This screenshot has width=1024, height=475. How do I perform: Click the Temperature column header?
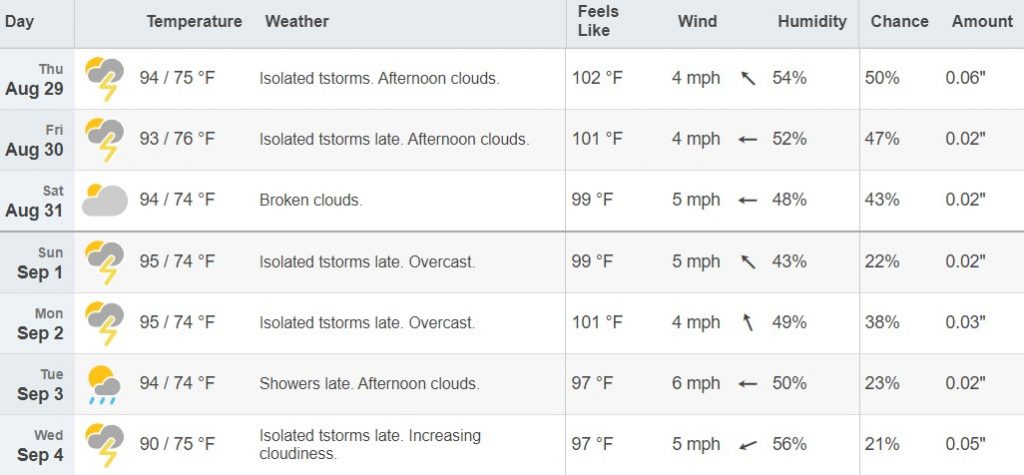(x=194, y=22)
